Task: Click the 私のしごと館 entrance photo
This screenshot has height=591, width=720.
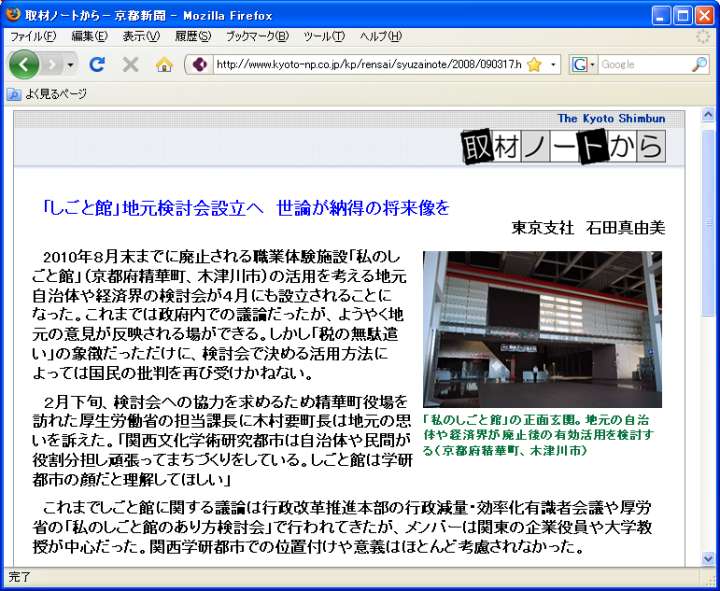Action: 542,329
